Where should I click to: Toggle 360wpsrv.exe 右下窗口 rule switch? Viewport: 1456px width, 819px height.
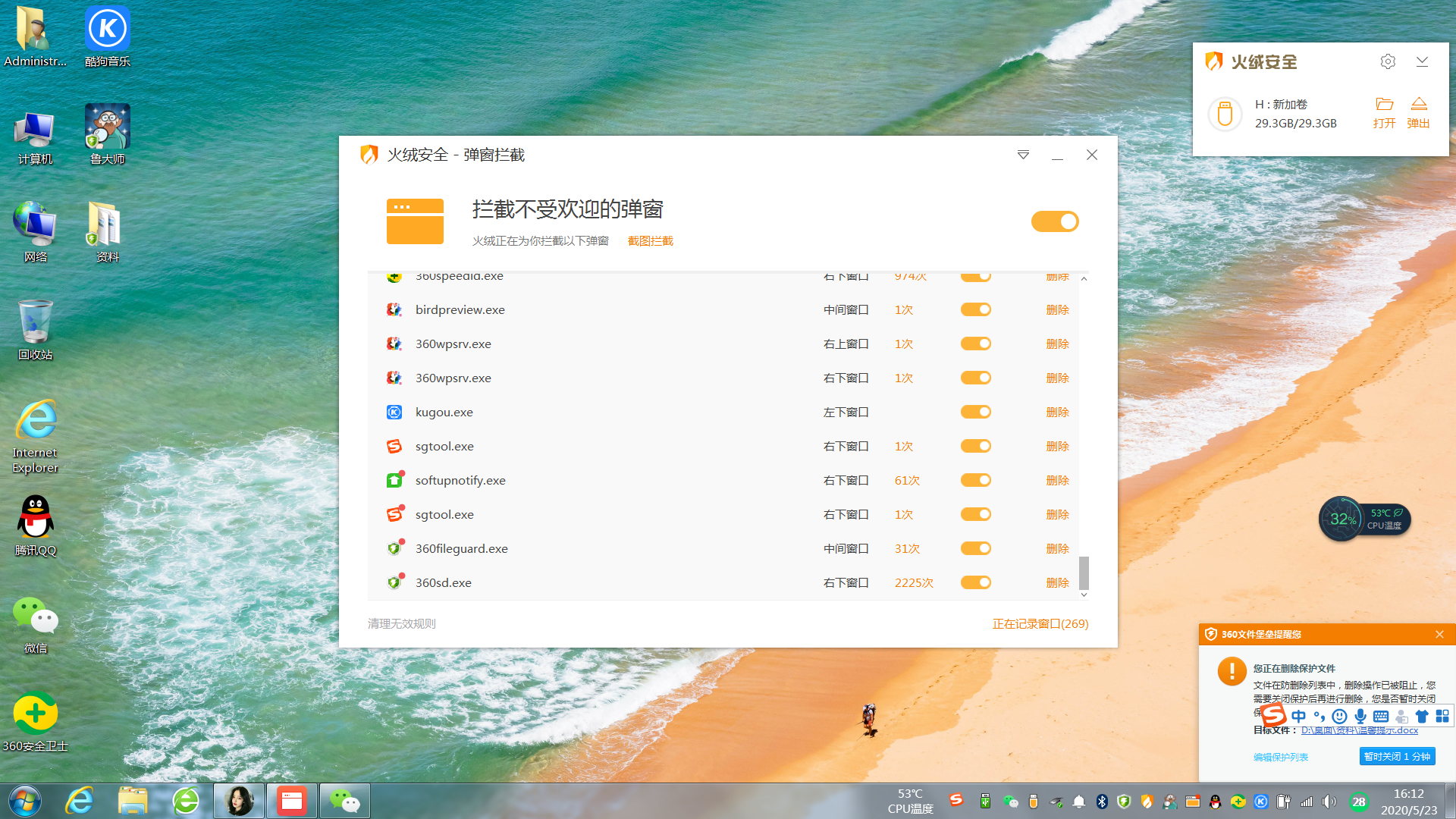pos(976,378)
